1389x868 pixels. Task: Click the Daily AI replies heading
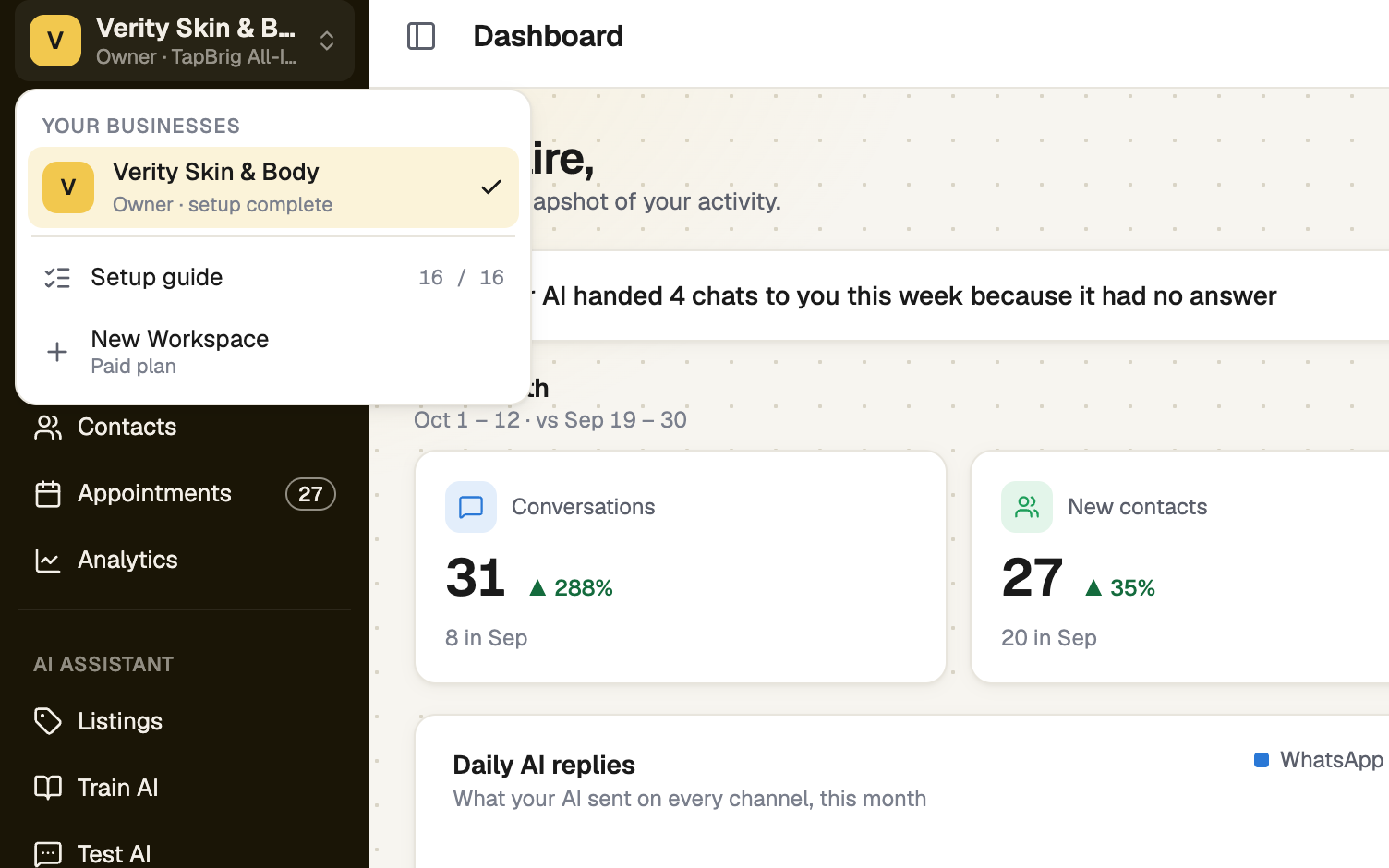[x=544, y=765]
